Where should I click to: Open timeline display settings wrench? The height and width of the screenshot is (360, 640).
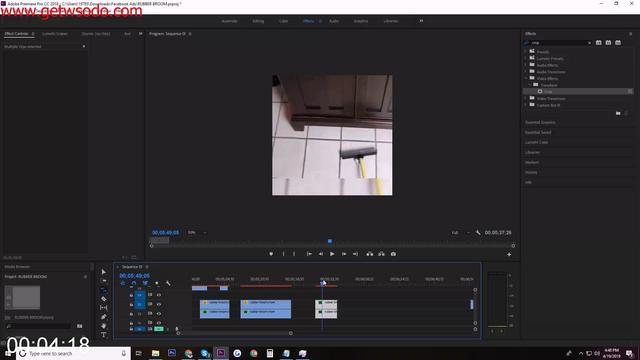pos(168,283)
